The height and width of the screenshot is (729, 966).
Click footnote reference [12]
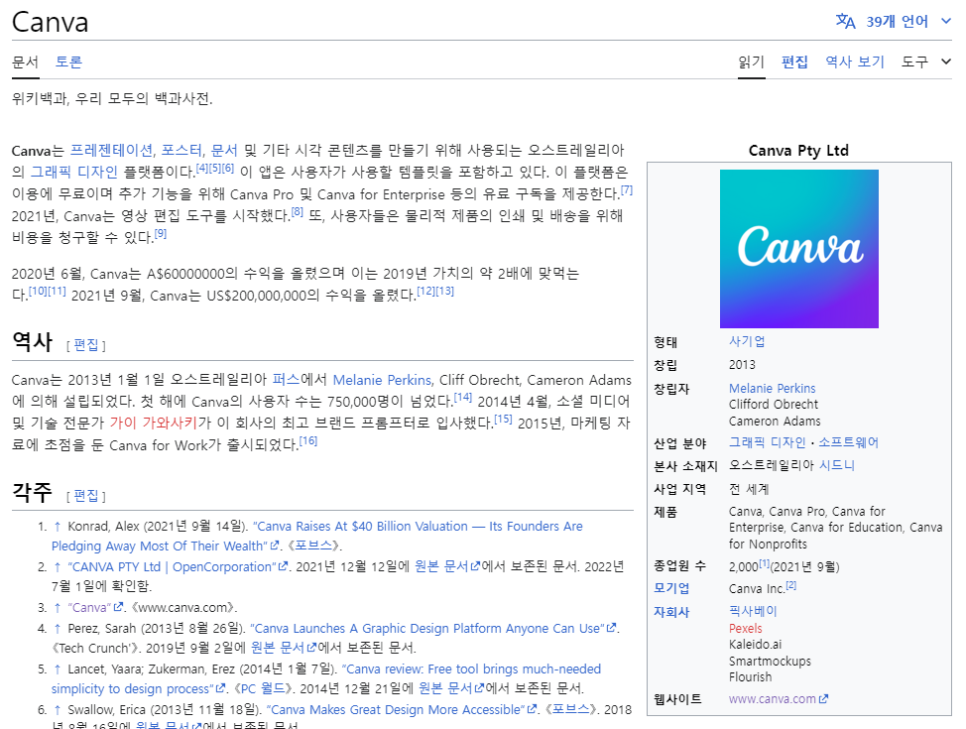[426, 291]
